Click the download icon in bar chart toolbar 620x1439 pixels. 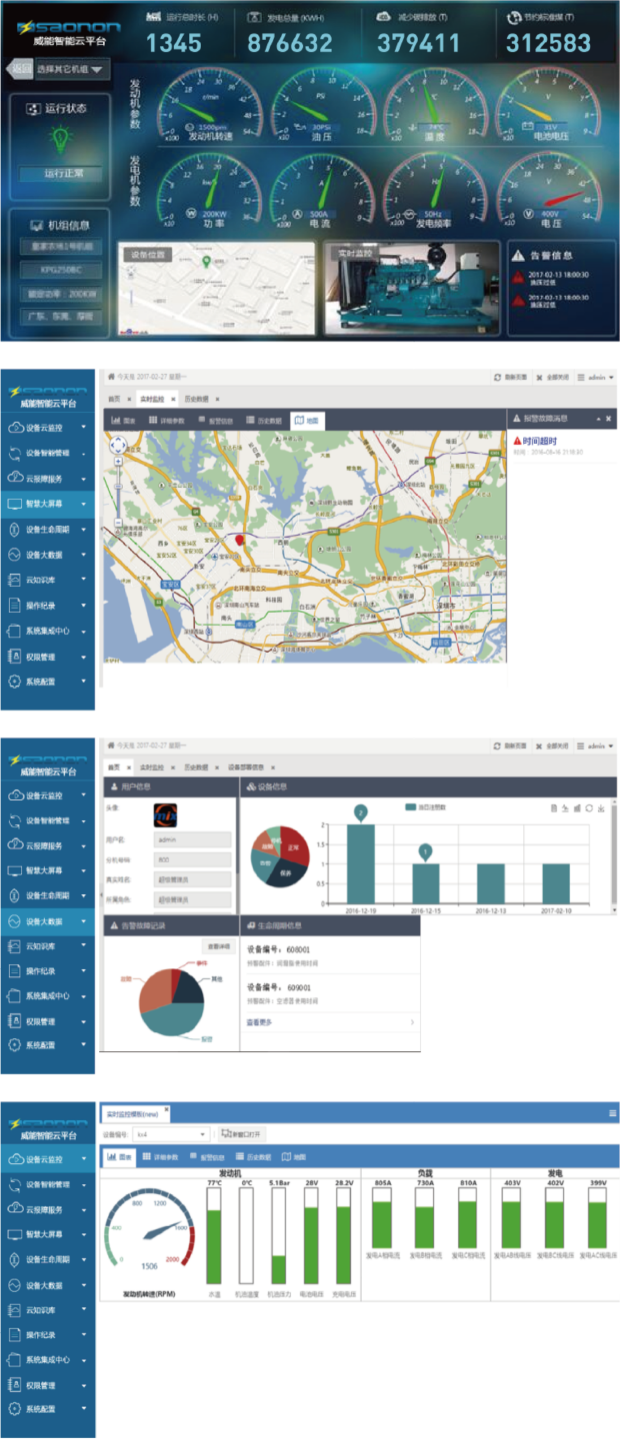coord(600,808)
